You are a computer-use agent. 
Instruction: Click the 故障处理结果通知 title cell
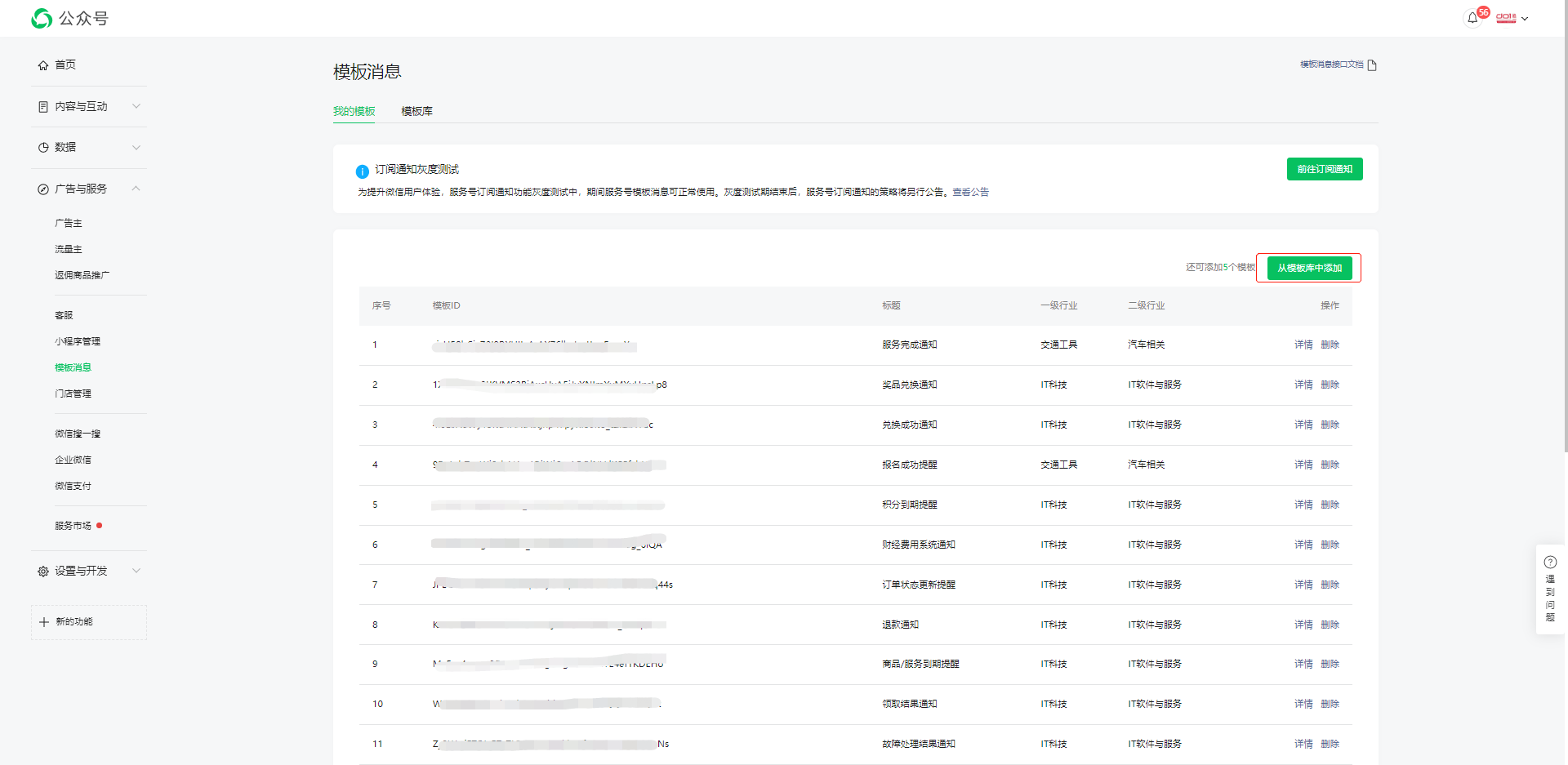click(919, 744)
